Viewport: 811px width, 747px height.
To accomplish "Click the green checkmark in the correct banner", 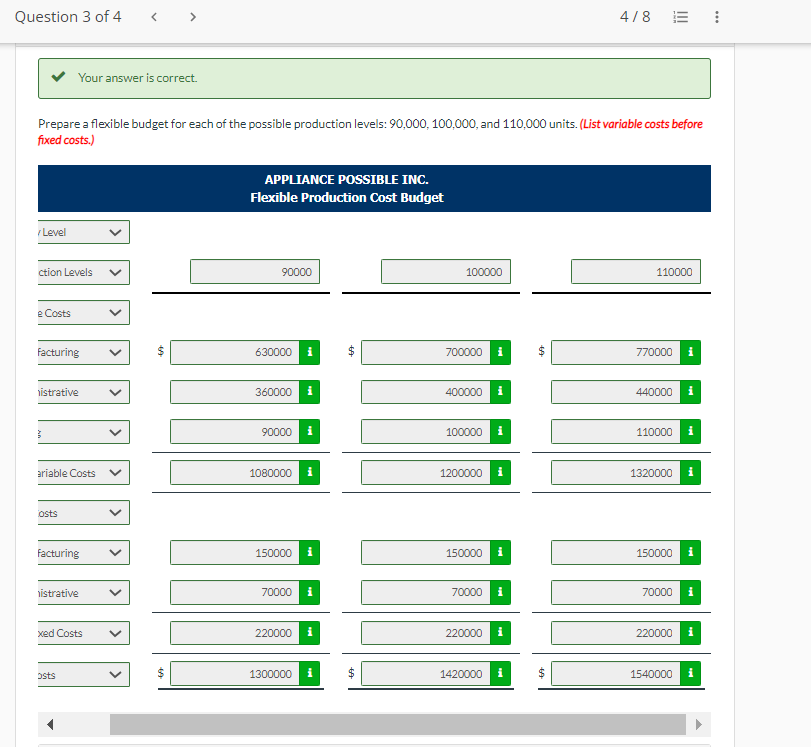I will coord(55,78).
